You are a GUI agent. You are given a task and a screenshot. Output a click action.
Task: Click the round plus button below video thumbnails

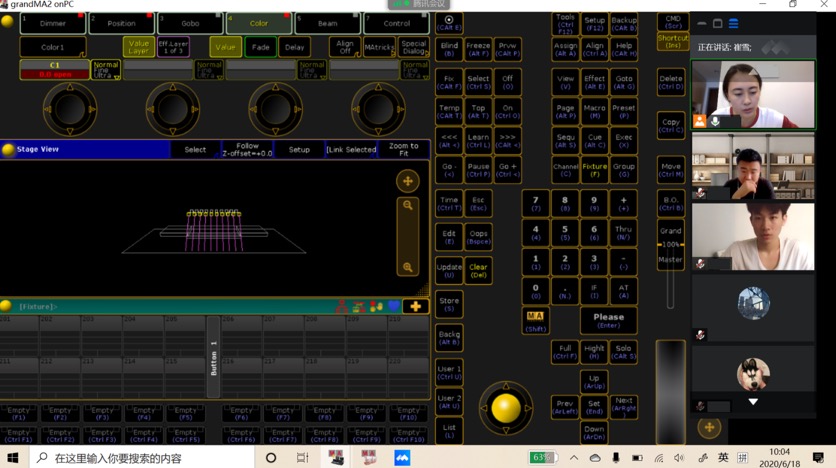click(709, 427)
